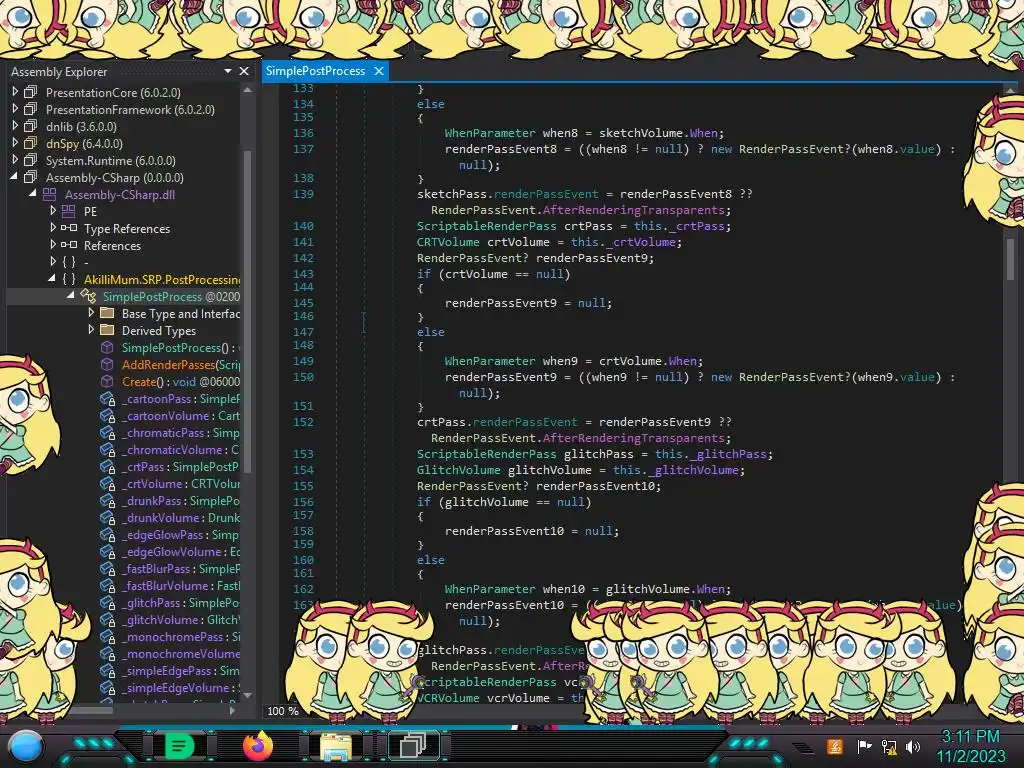Click the Start orb button

click(x=26, y=748)
